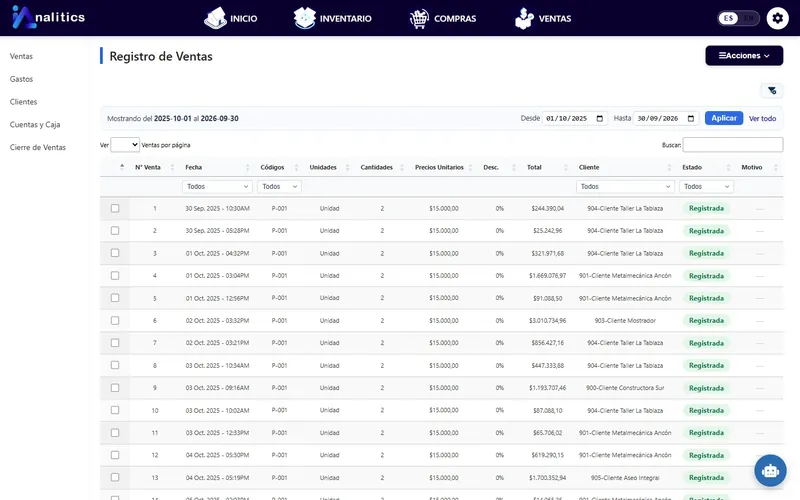Click the clear filters funnel icon
The width and height of the screenshot is (800, 500).
pyautogui.click(x=772, y=91)
